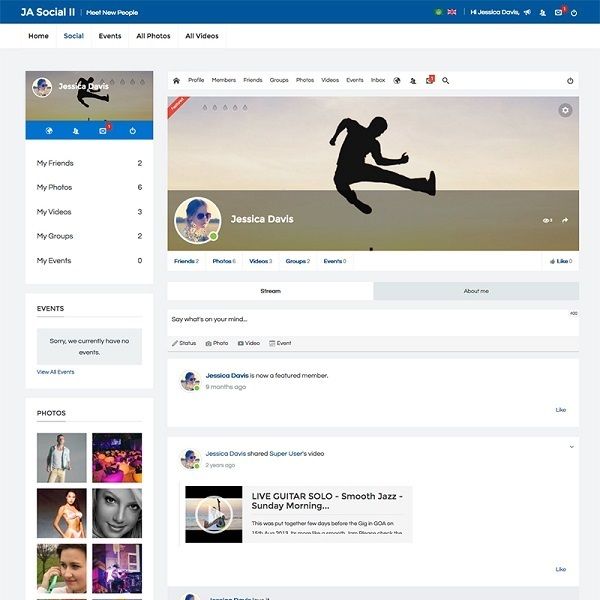This screenshot has width=600, height=600.
Task: Open the man in jacket photo thumbnail
Action: coord(62,458)
